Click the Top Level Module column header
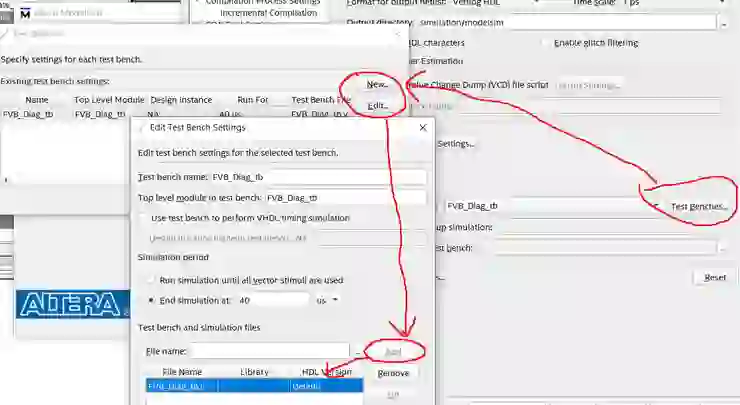 click(x=109, y=100)
